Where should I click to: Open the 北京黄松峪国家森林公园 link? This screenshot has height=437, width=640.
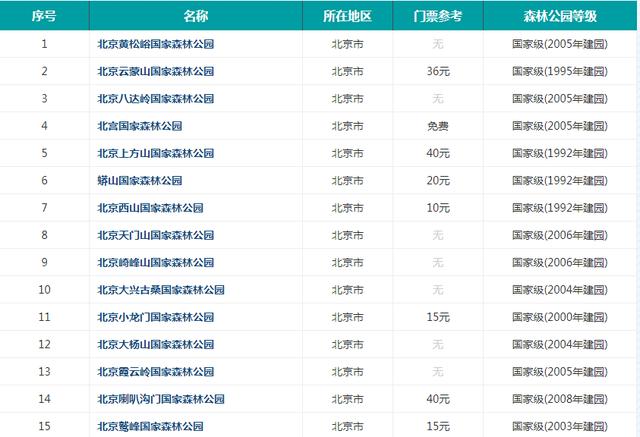coord(155,44)
